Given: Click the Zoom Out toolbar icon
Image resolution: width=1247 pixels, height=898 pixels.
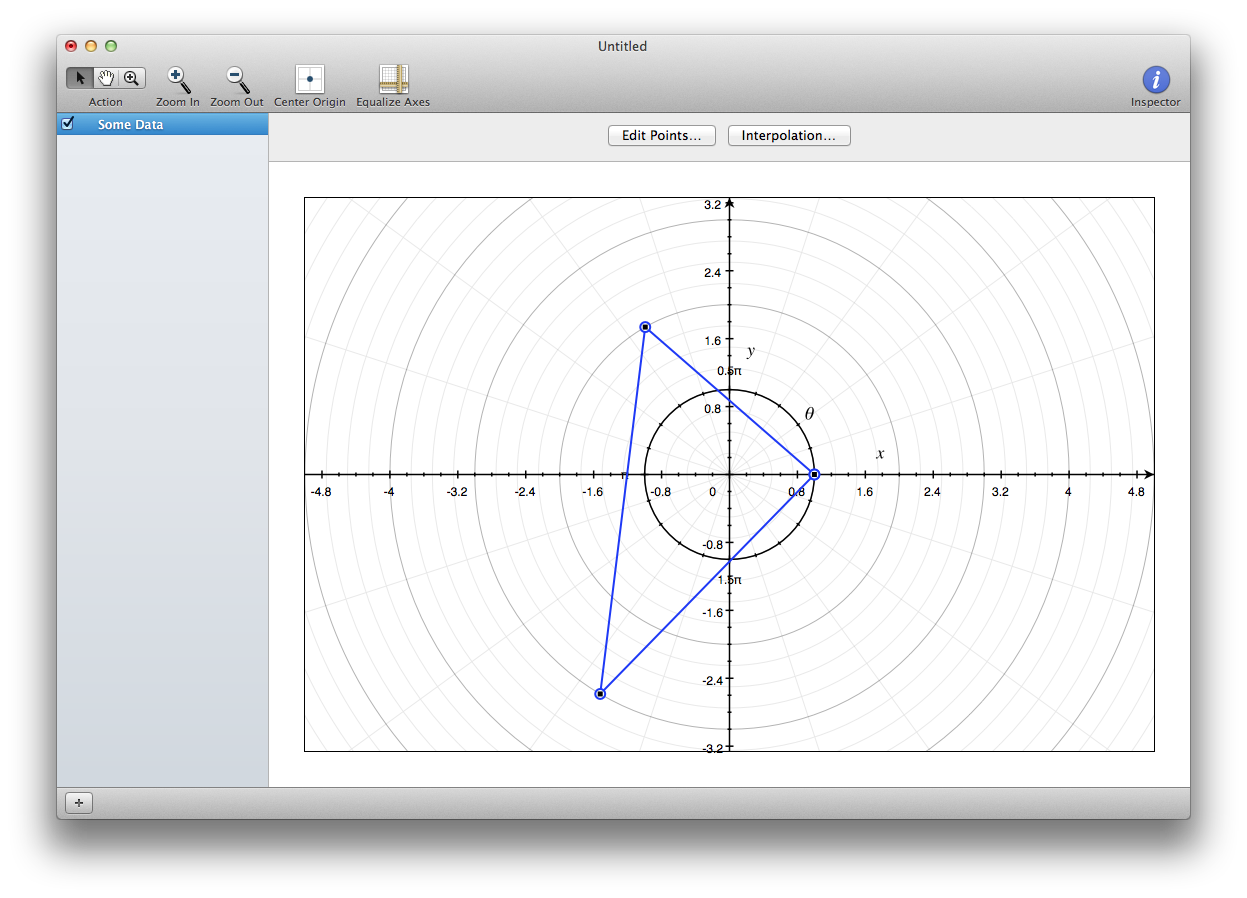Looking at the screenshot, I should 237,79.
